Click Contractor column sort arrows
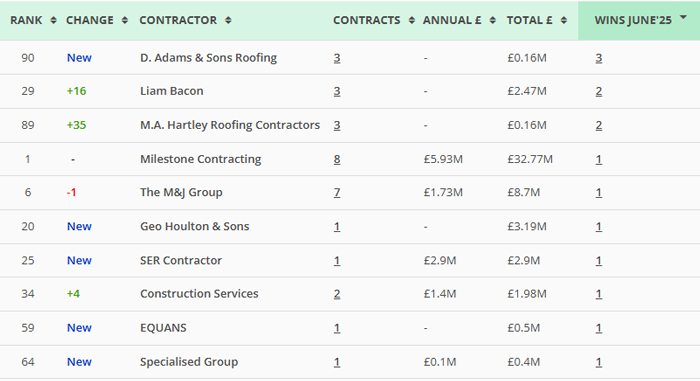This screenshot has width=700, height=381. [x=228, y=21]
